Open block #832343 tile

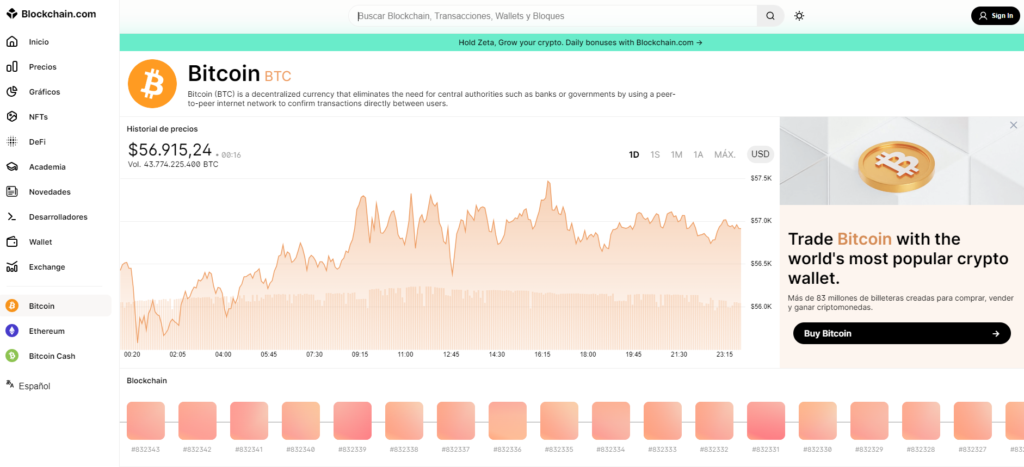[146, 421]
